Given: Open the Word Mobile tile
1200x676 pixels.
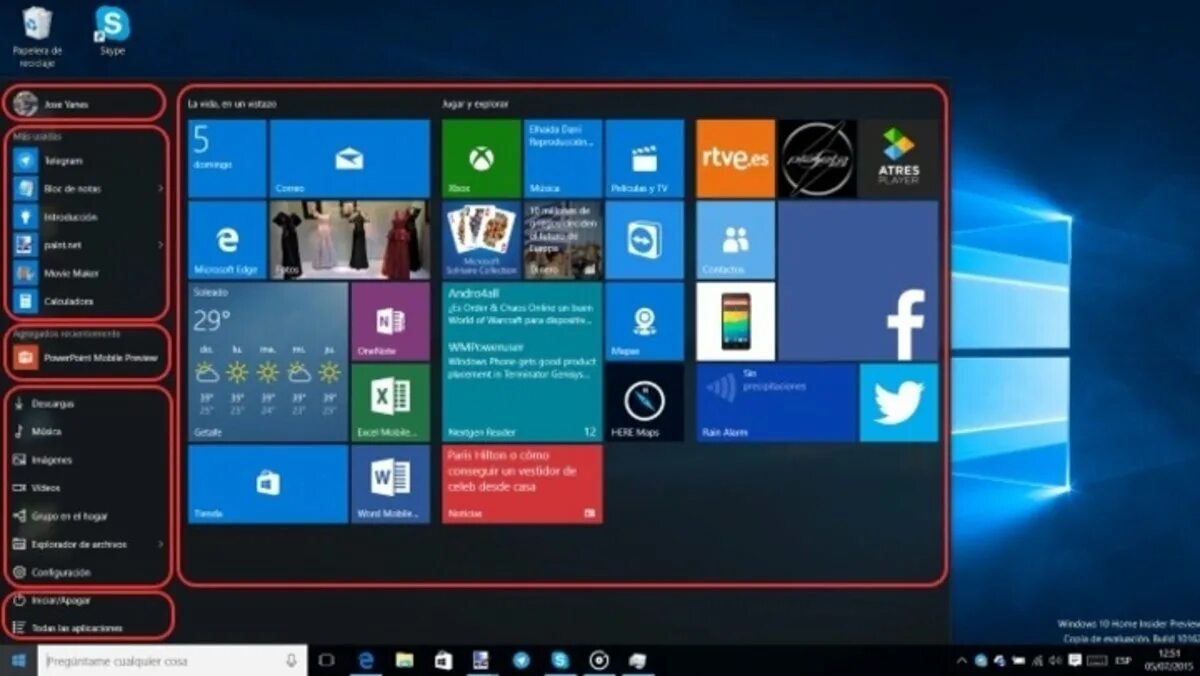Looking at the screenshot, I should pos(390,484).
